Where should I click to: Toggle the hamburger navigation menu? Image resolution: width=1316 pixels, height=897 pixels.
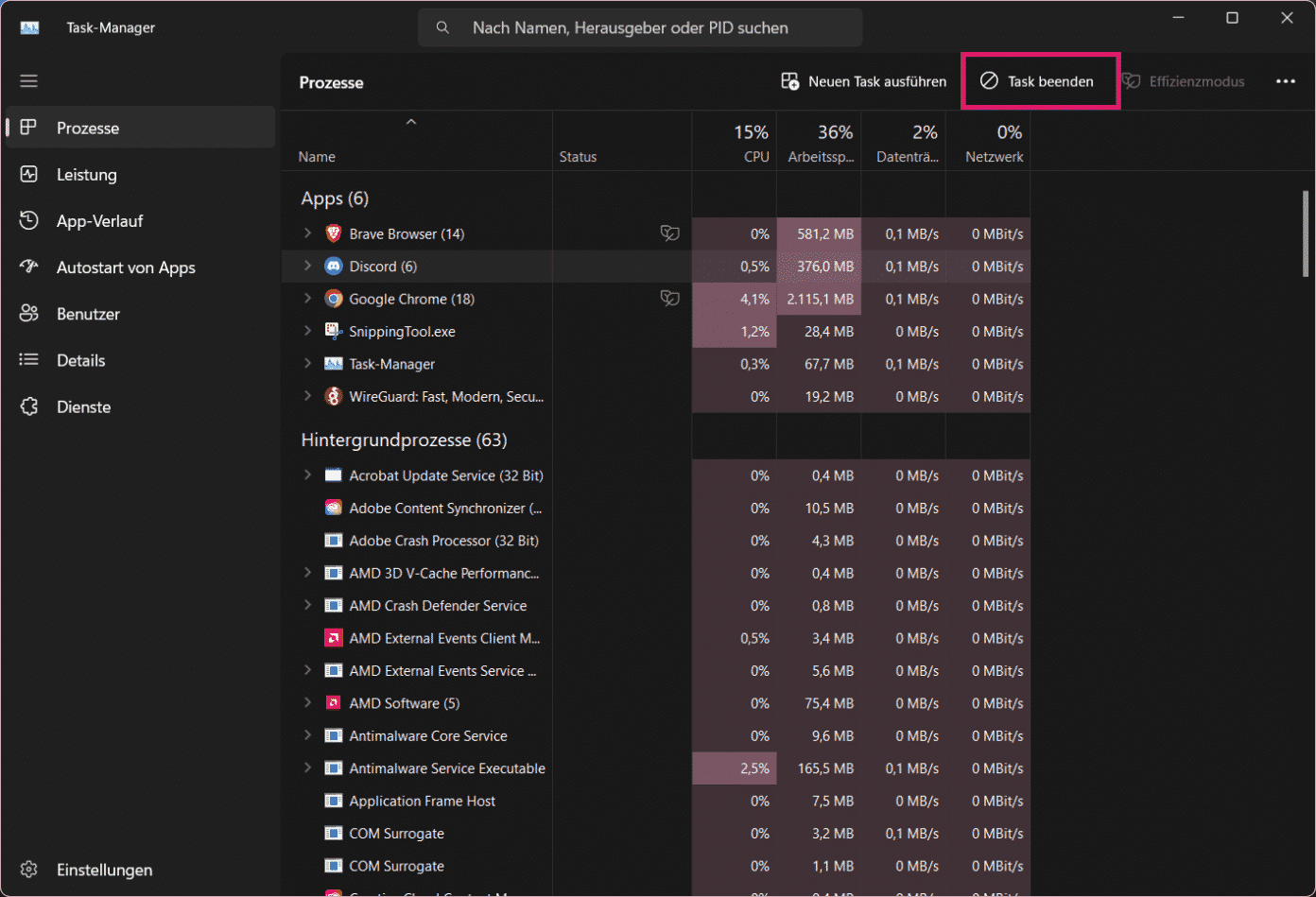click(x=29, y=81)
